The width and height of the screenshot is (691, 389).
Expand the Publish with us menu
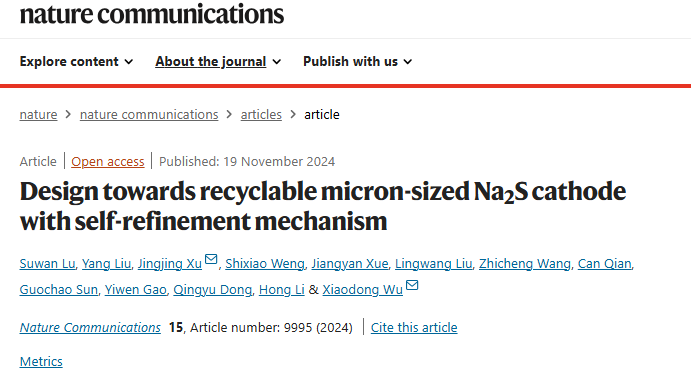357,61
